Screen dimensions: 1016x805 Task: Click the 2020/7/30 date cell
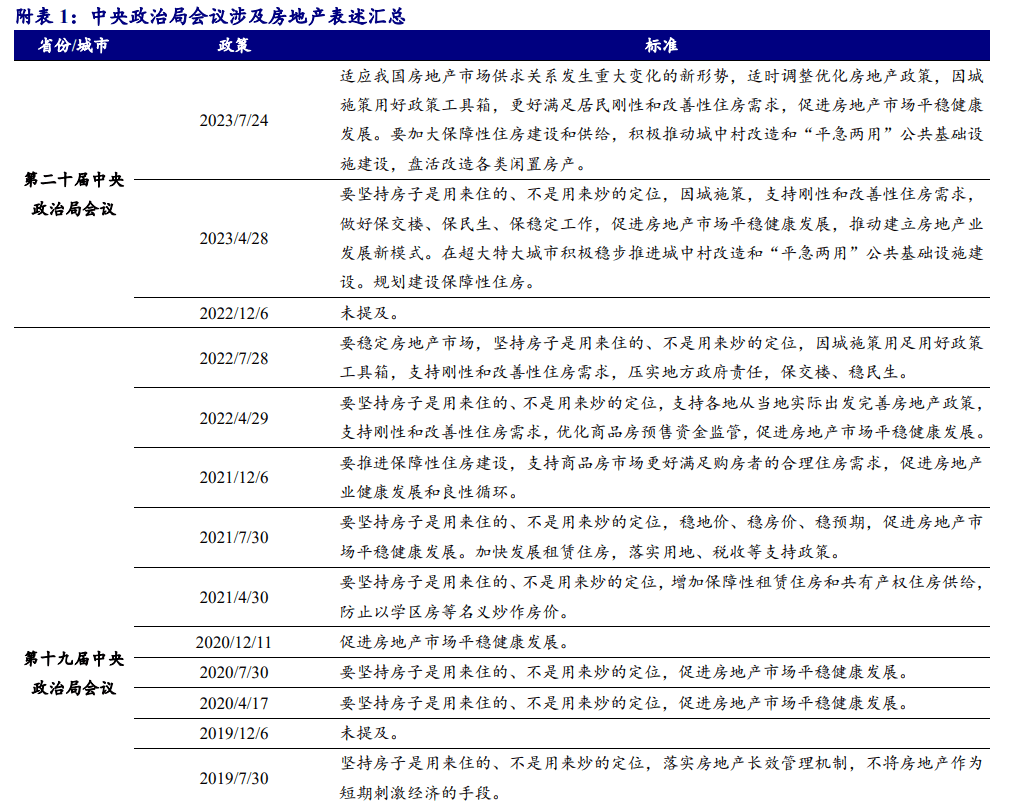point(234,672)
